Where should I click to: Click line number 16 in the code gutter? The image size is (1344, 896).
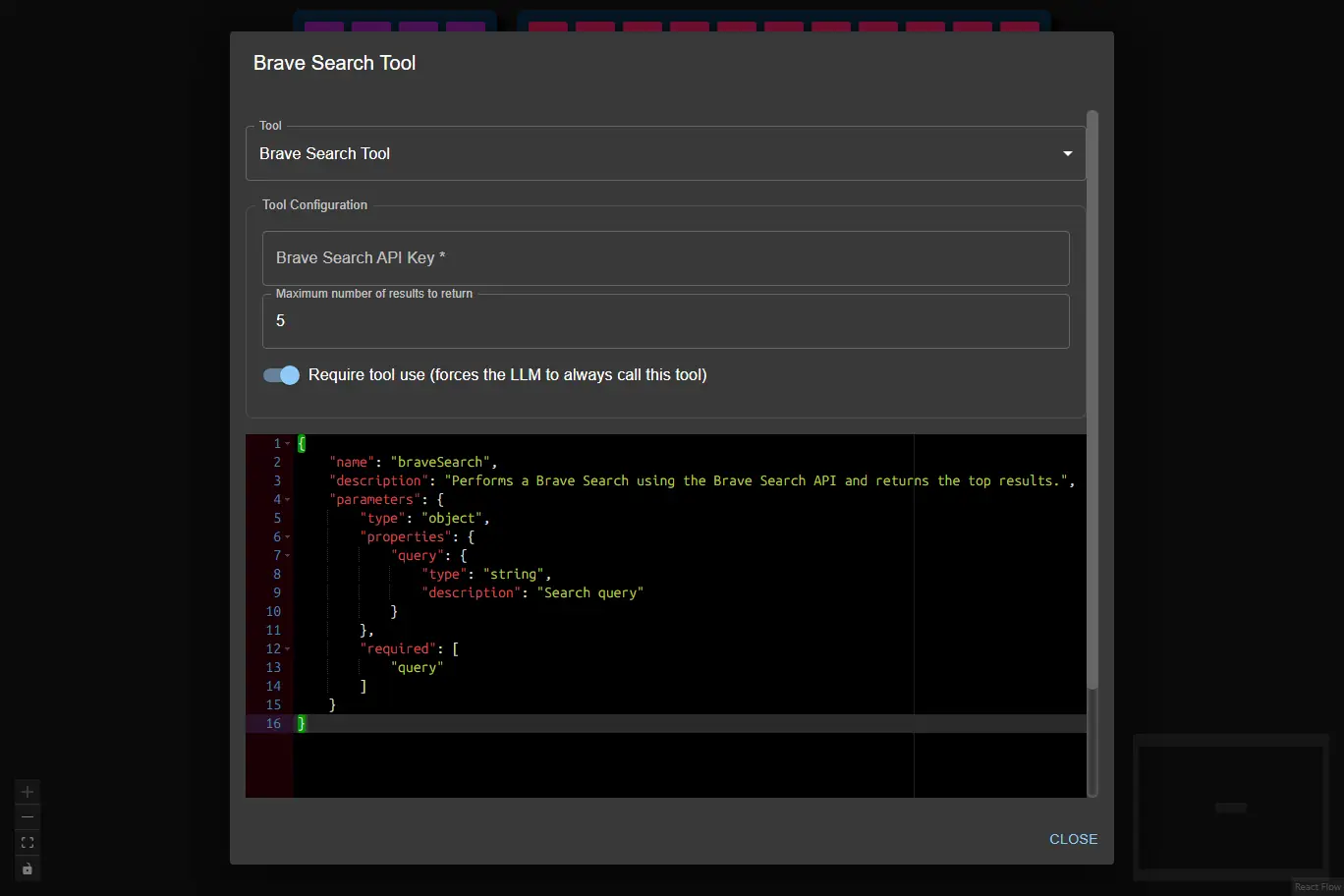click(271, 724)
